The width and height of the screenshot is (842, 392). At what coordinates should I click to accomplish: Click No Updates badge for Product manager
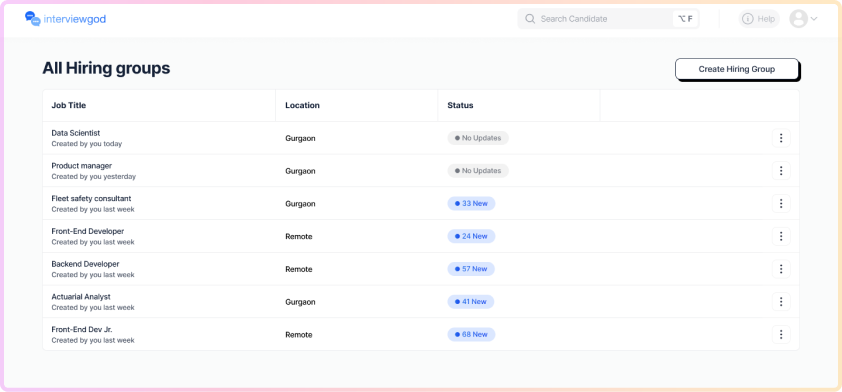click(478, 171)
